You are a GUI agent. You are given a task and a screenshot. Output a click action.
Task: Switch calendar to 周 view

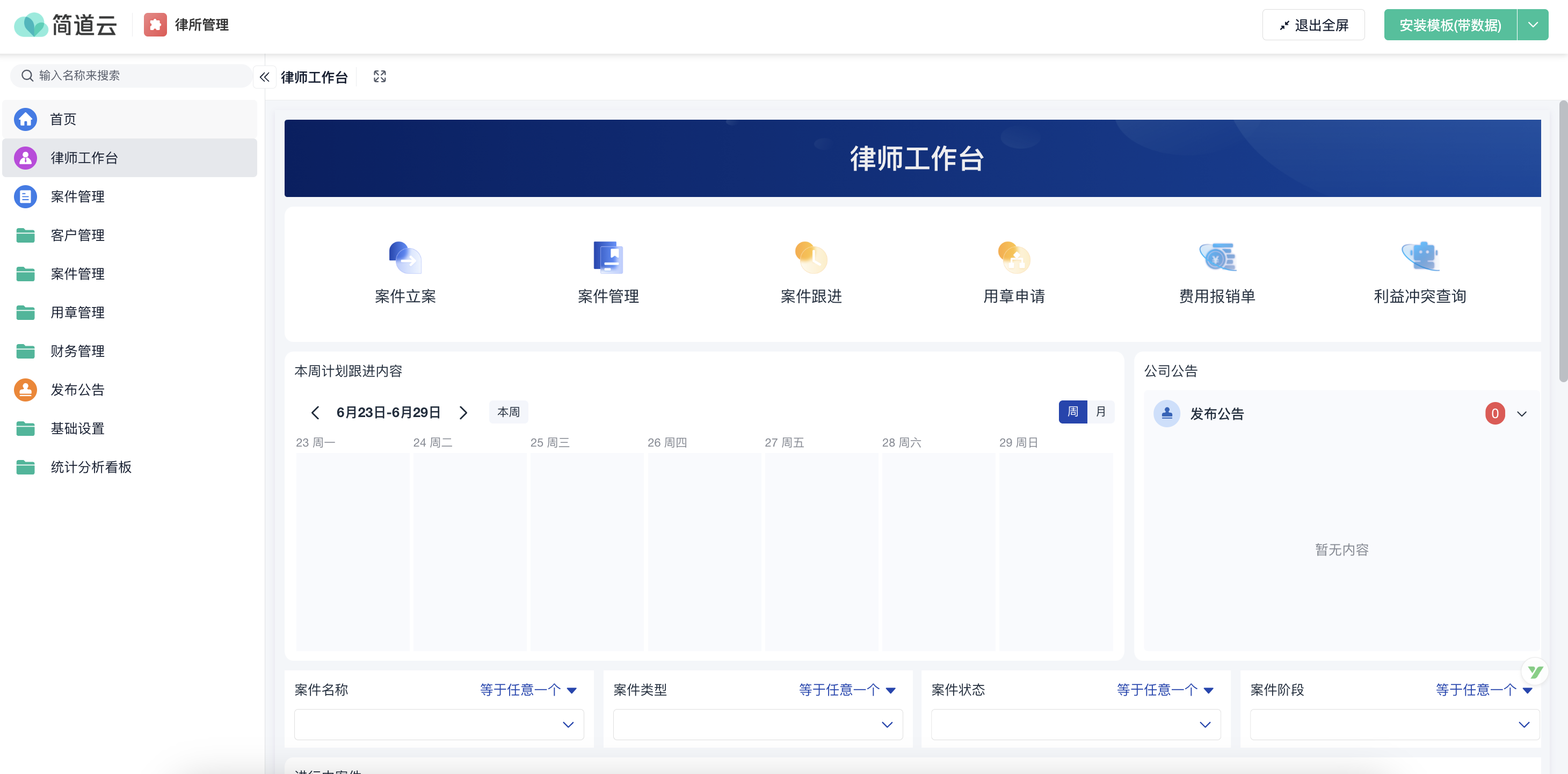click(x=1072, y=412)
